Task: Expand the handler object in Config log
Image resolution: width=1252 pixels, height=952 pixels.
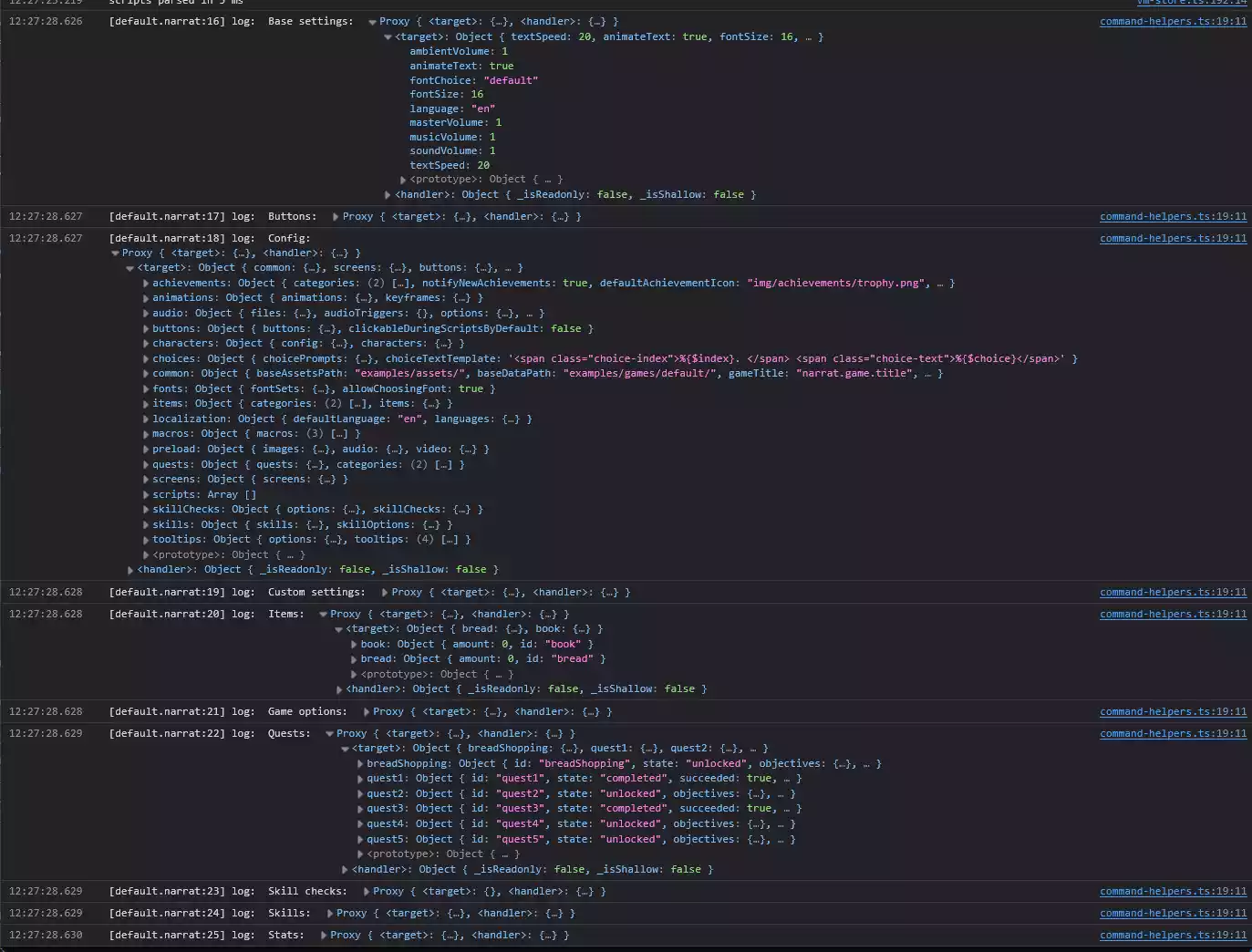Action: tap(130, 569)
